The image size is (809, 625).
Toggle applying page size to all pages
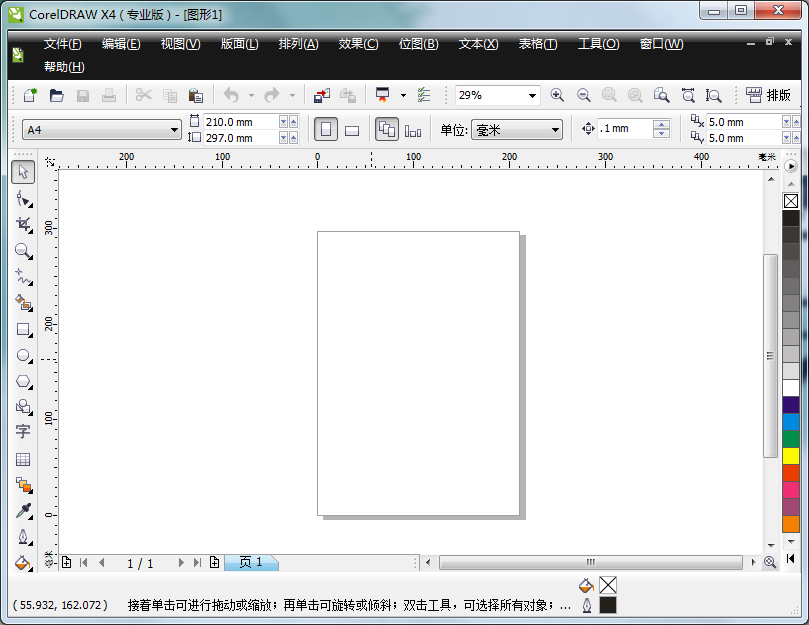point(385,129)
